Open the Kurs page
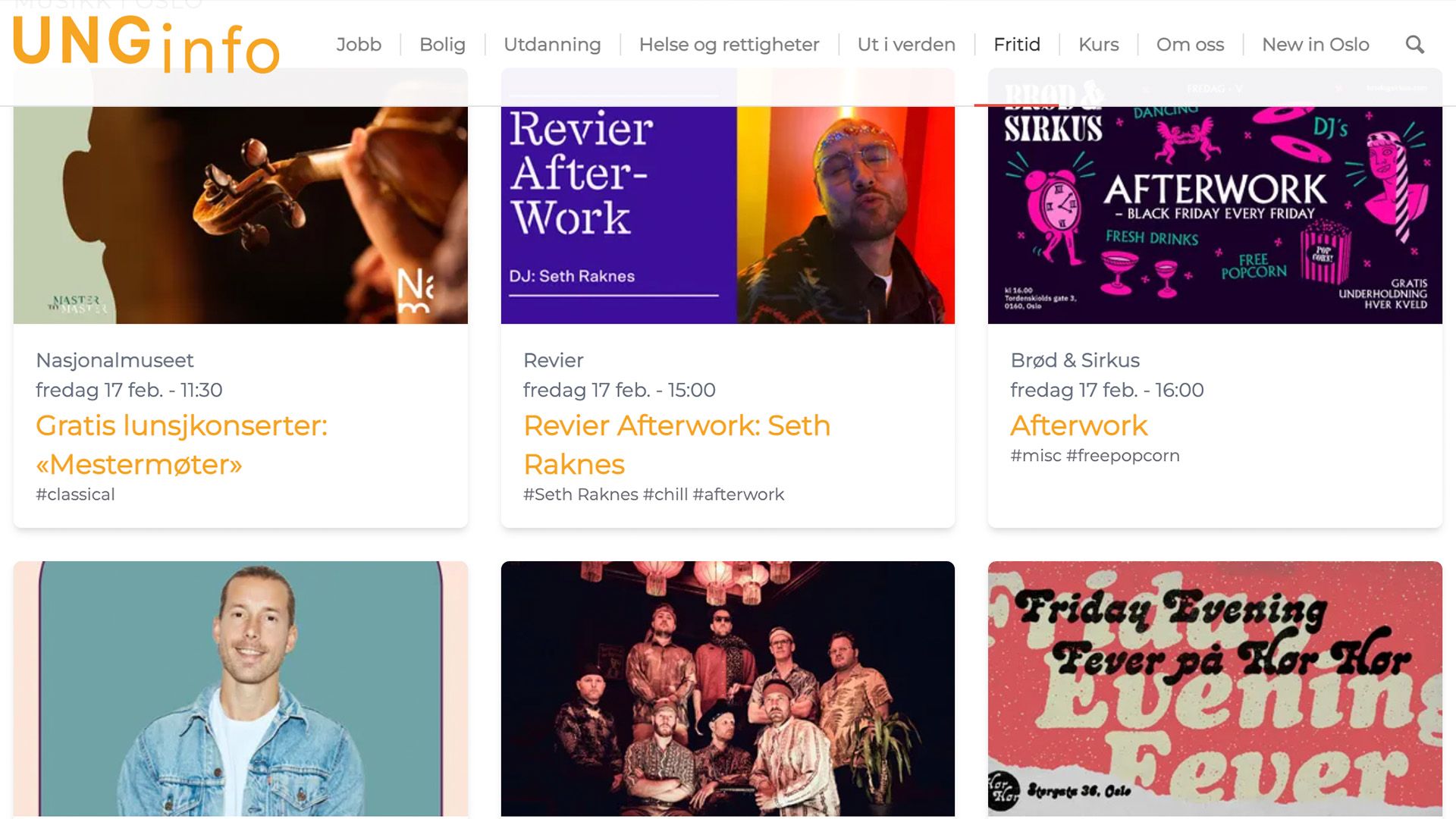 click(x=1098, y=45)
